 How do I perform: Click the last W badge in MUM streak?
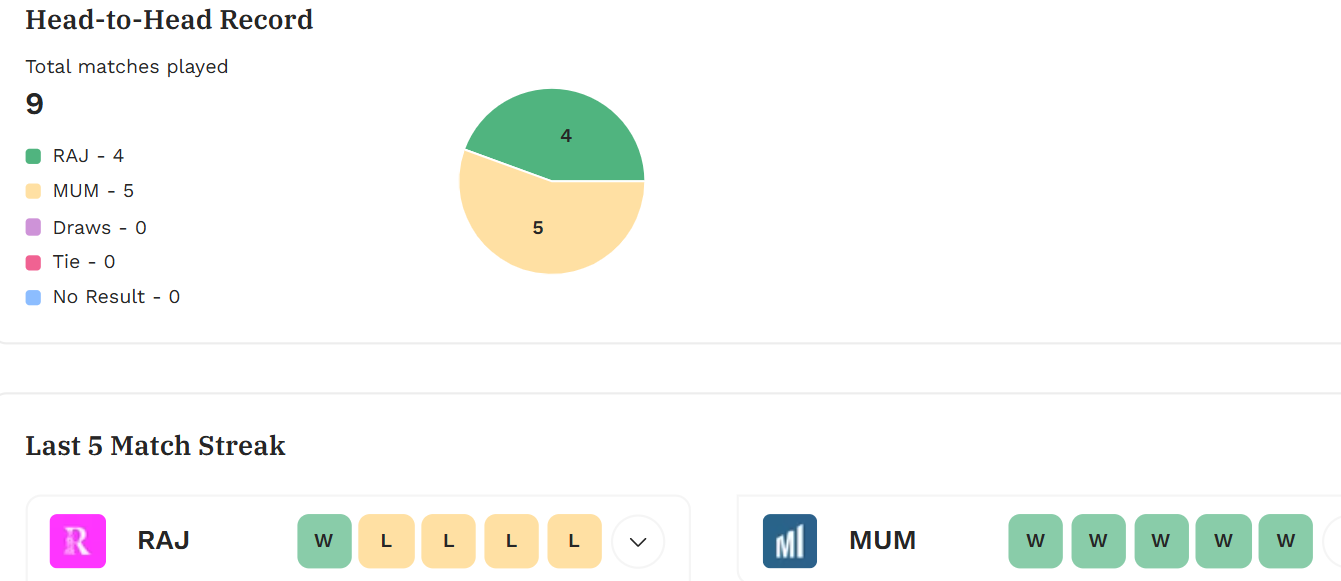click(1285, 541)
